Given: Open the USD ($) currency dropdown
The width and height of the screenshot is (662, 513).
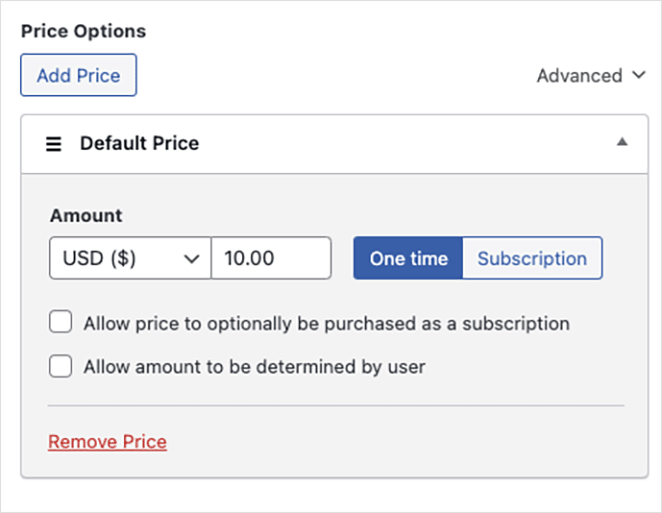Looking at the screenshot, I should (x=130, y=258).
